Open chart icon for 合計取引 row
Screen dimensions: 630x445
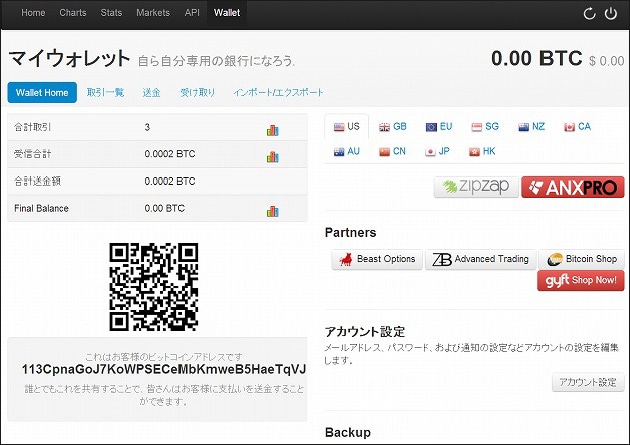[272, 130]
